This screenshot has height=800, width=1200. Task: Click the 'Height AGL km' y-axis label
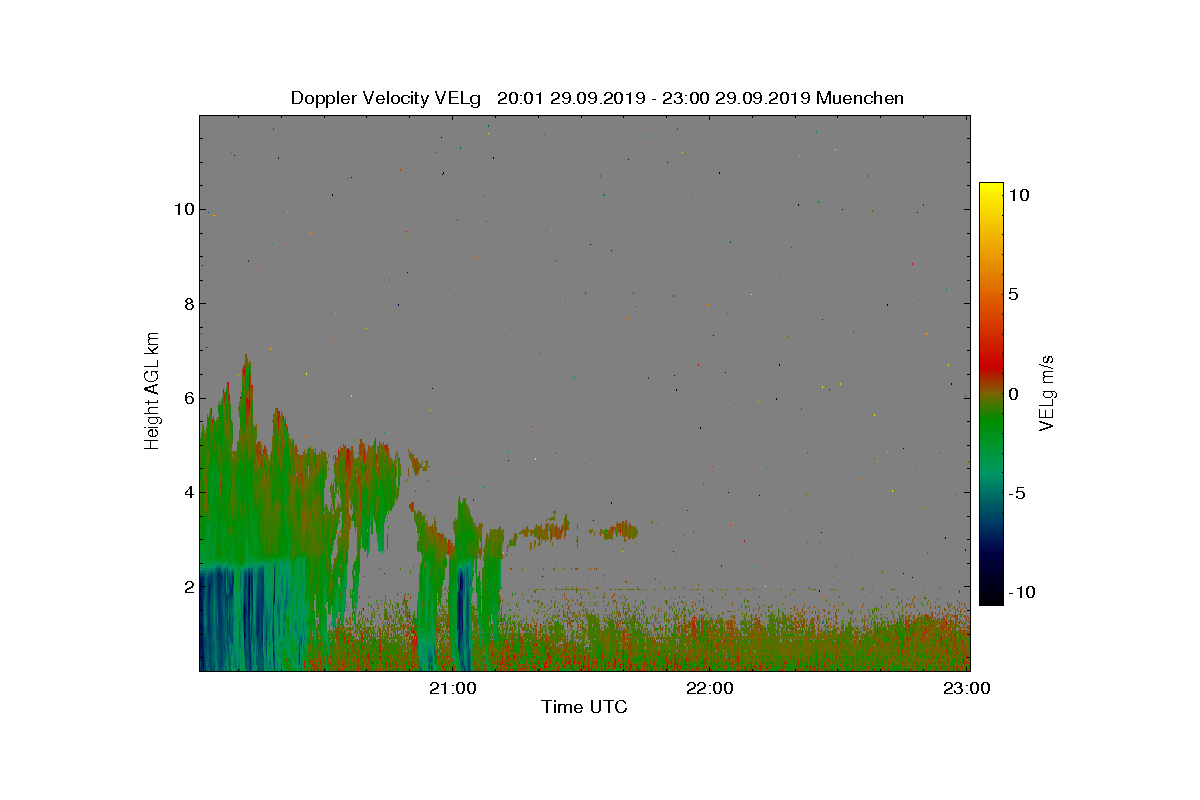tap(152, 391)
